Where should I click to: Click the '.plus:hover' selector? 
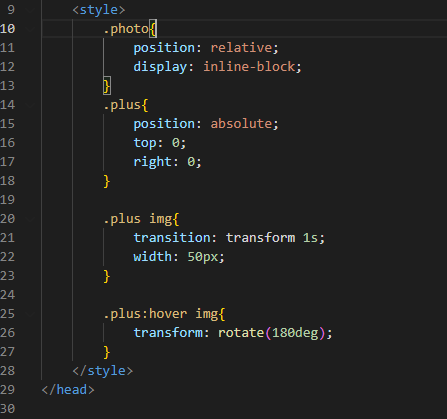pos(145,314)
